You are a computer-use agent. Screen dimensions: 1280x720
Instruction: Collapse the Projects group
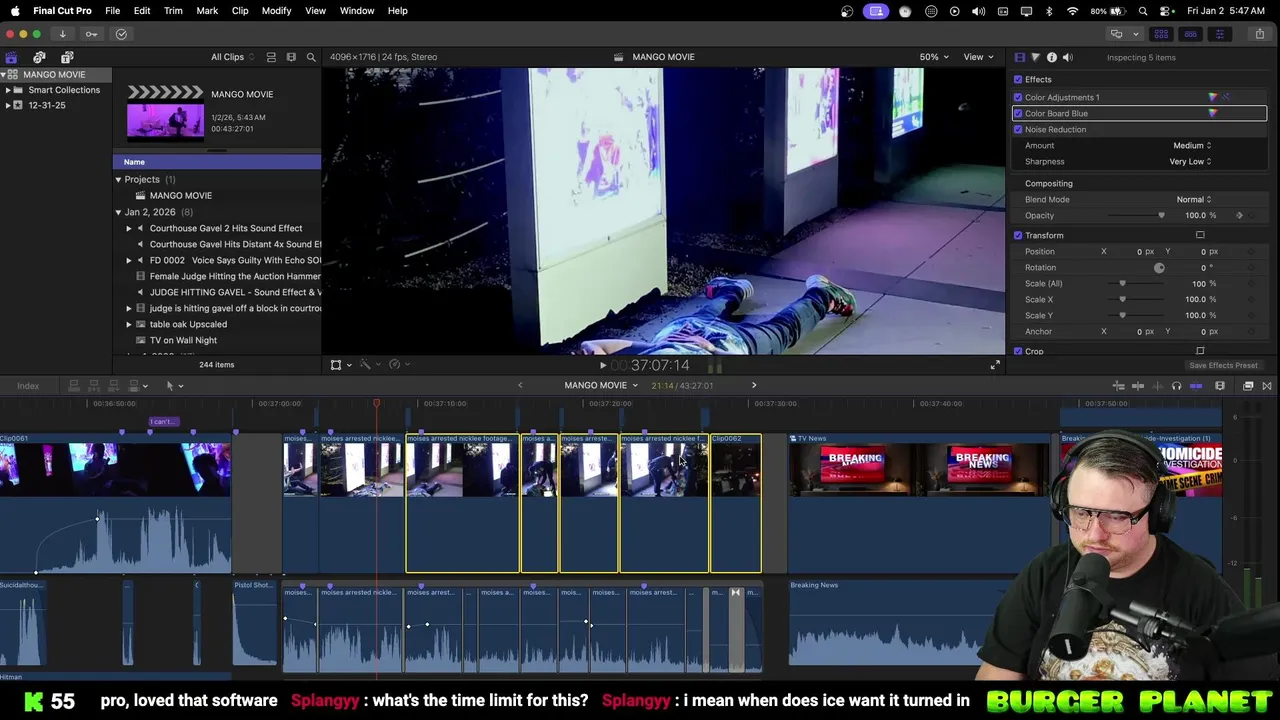[x=118, y=179]
